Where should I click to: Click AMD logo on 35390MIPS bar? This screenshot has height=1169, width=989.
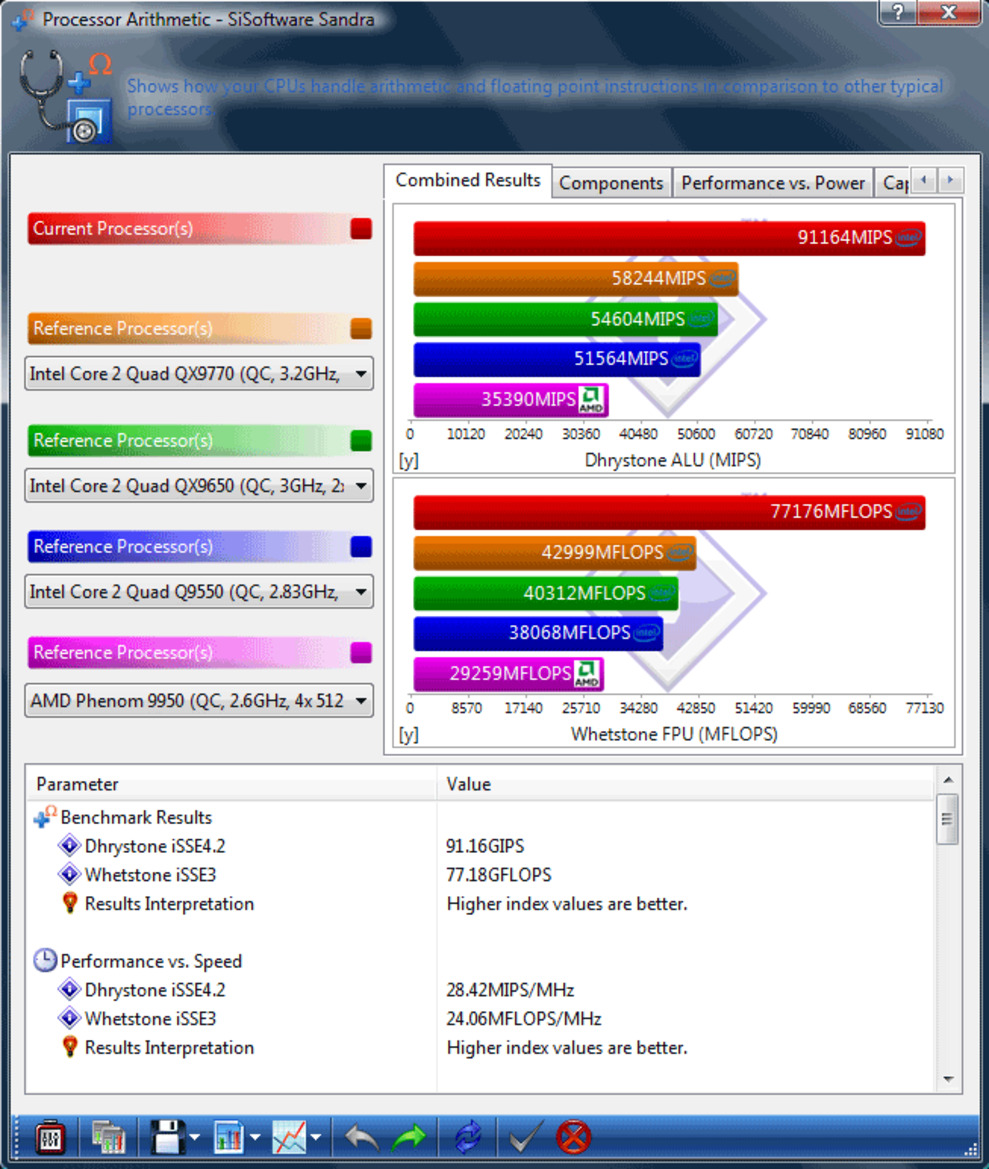pos(591,400)
